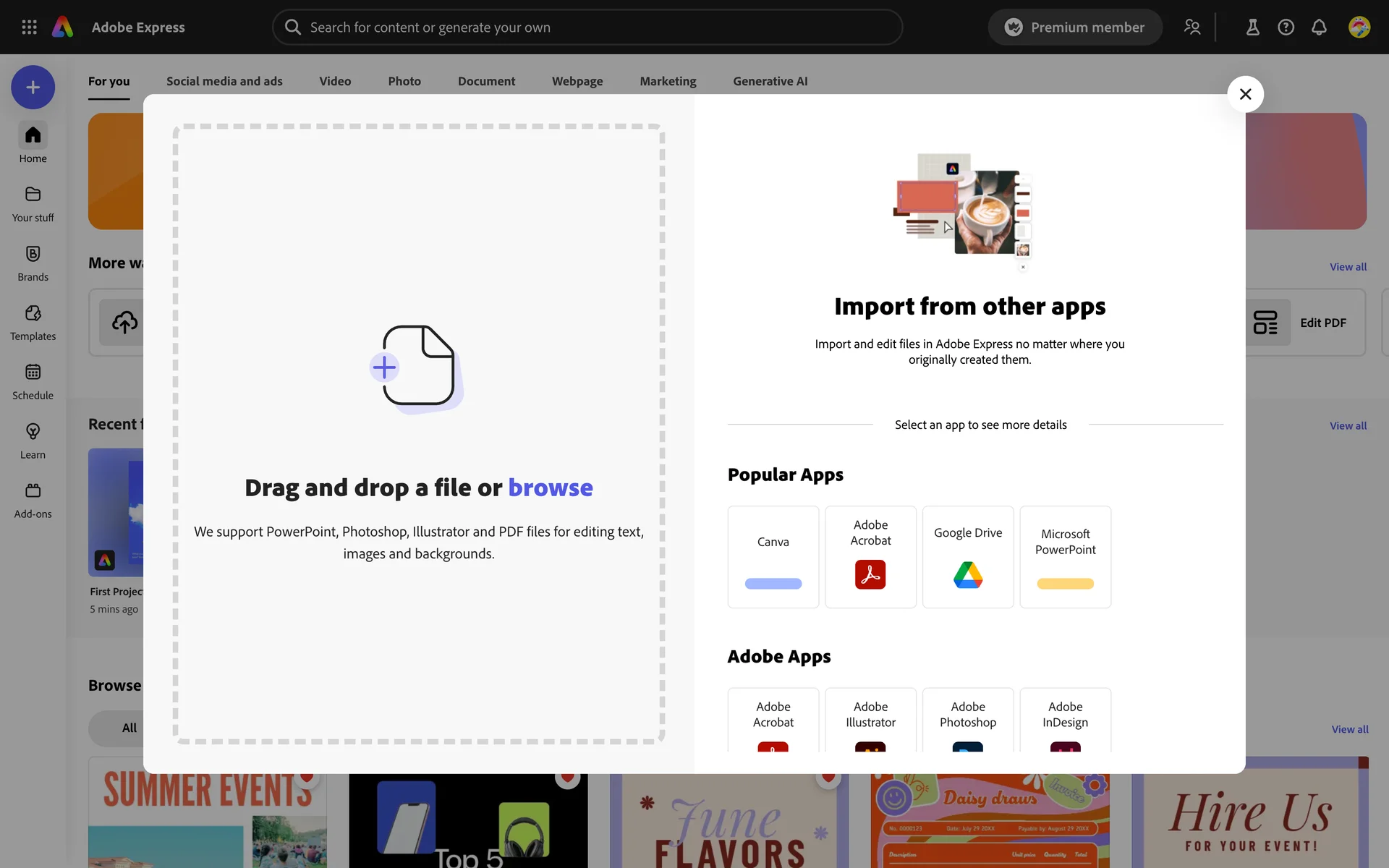
Task: Click the Adobe Express logo icon
Action: 63,27
